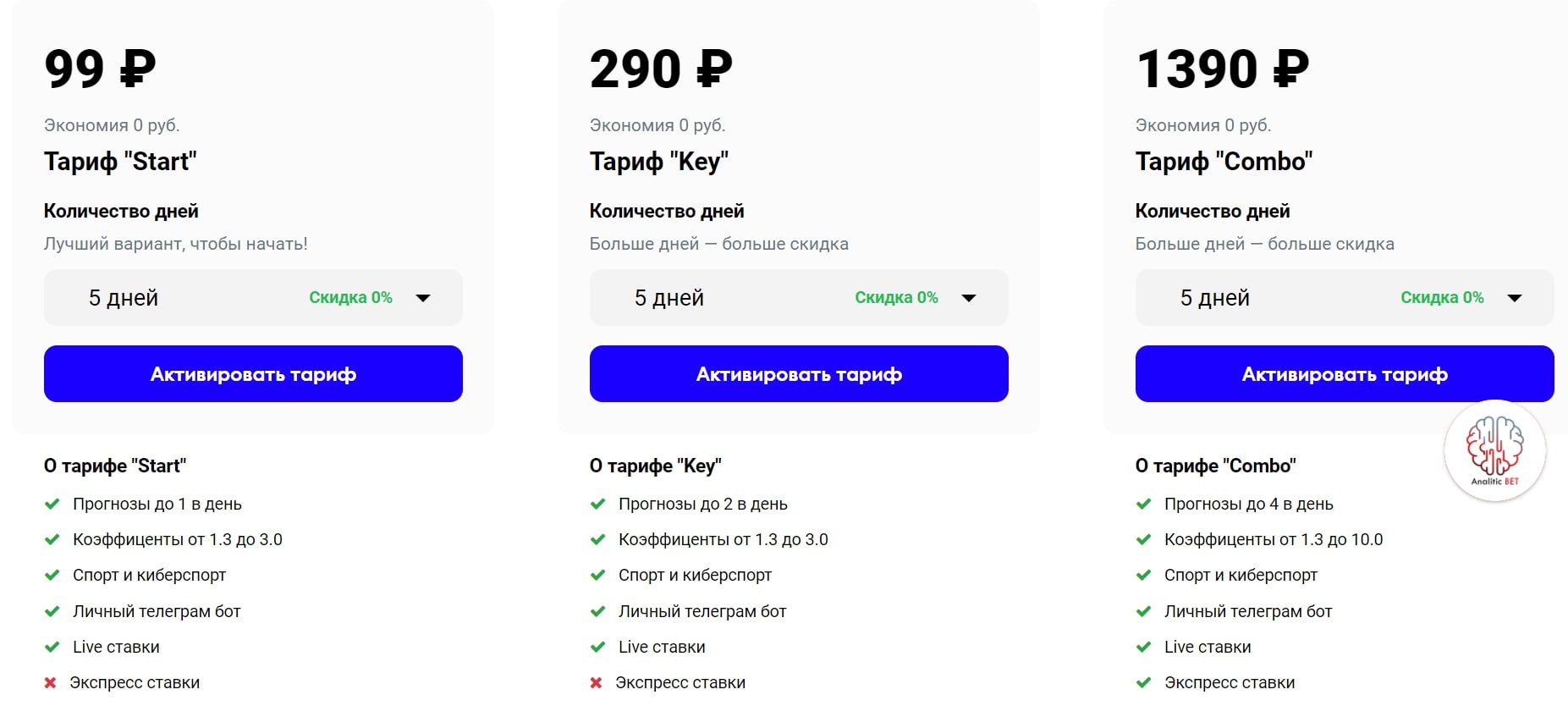Open the days dropdown arrow in the Start tariff
Viewport: 1568px width, 706px height.
coord(423,298)
